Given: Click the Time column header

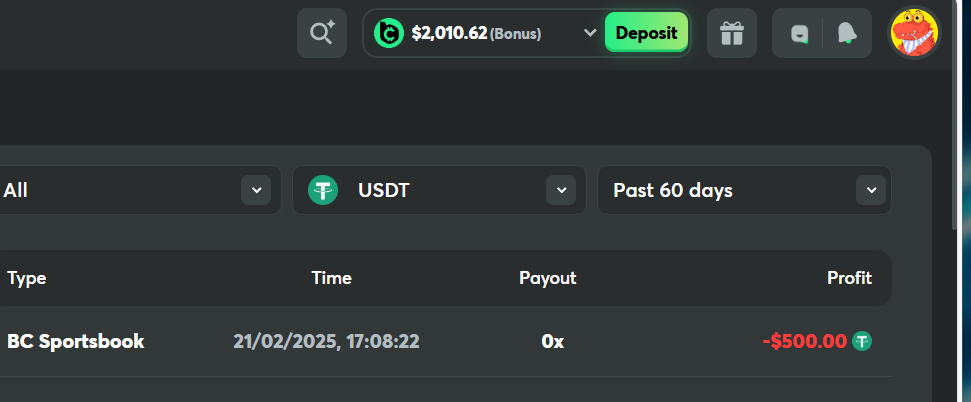Looking at the screenshot, I should pos(331,278).
